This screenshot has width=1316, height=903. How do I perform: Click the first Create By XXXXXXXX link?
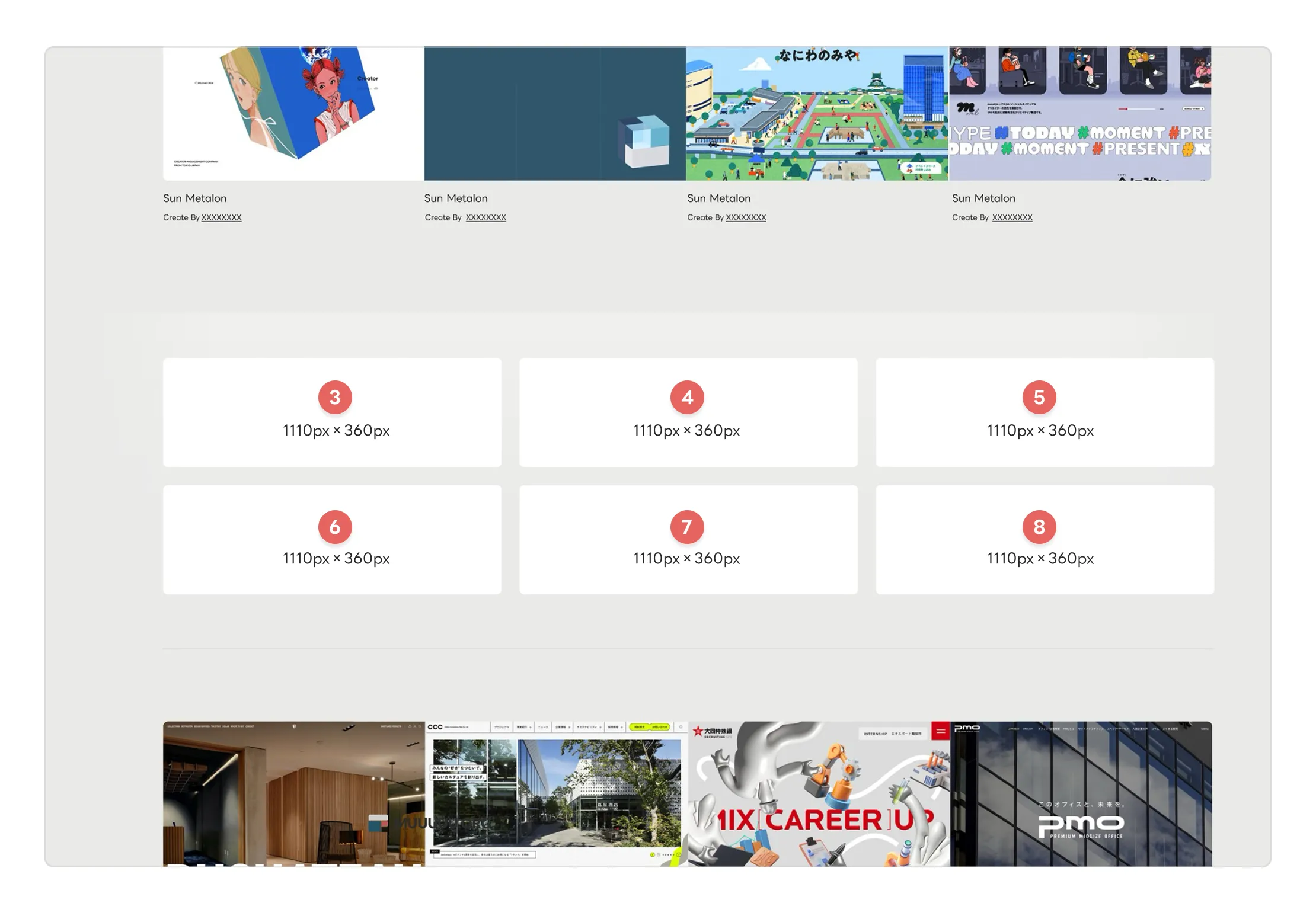(221, 217)
